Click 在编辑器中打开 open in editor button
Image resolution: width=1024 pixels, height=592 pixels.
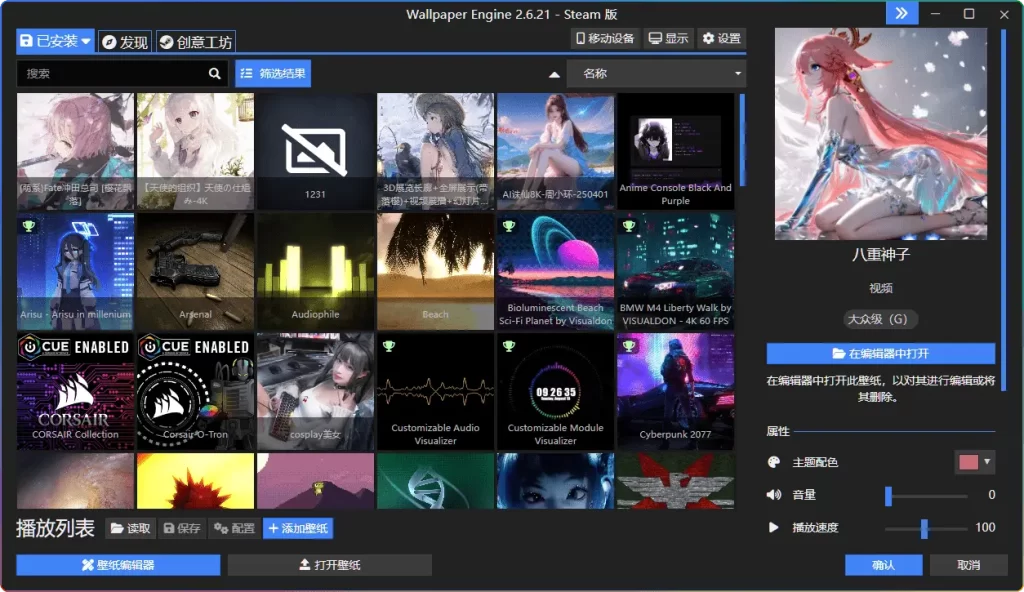point(881,354)
